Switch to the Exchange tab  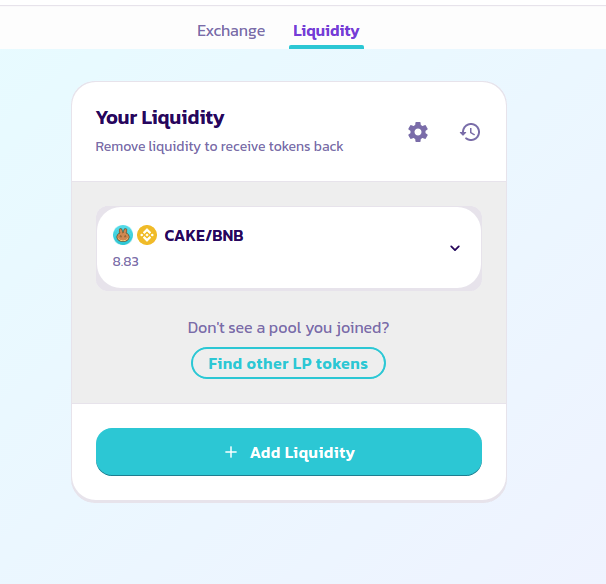point(231,31)
